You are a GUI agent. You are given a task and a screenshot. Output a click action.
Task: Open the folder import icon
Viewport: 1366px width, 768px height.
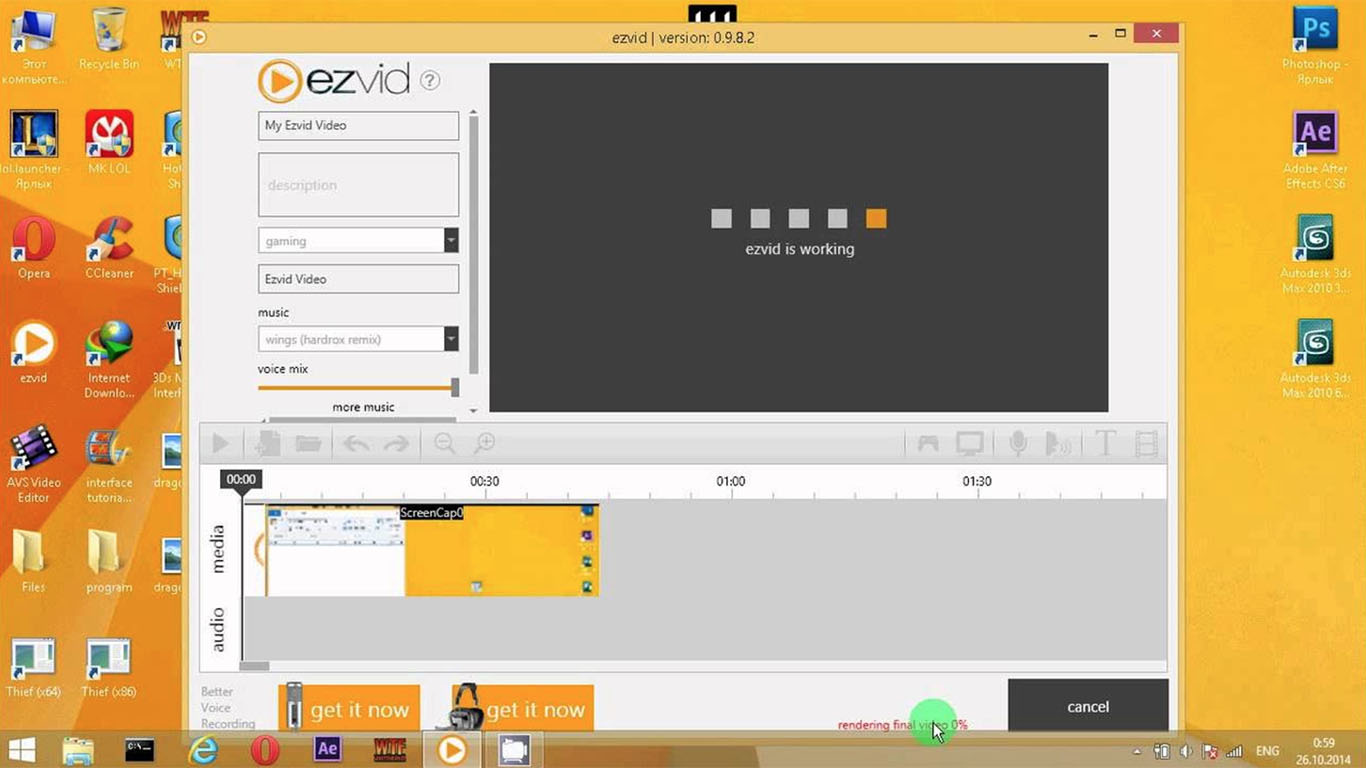tap(308, 443)
